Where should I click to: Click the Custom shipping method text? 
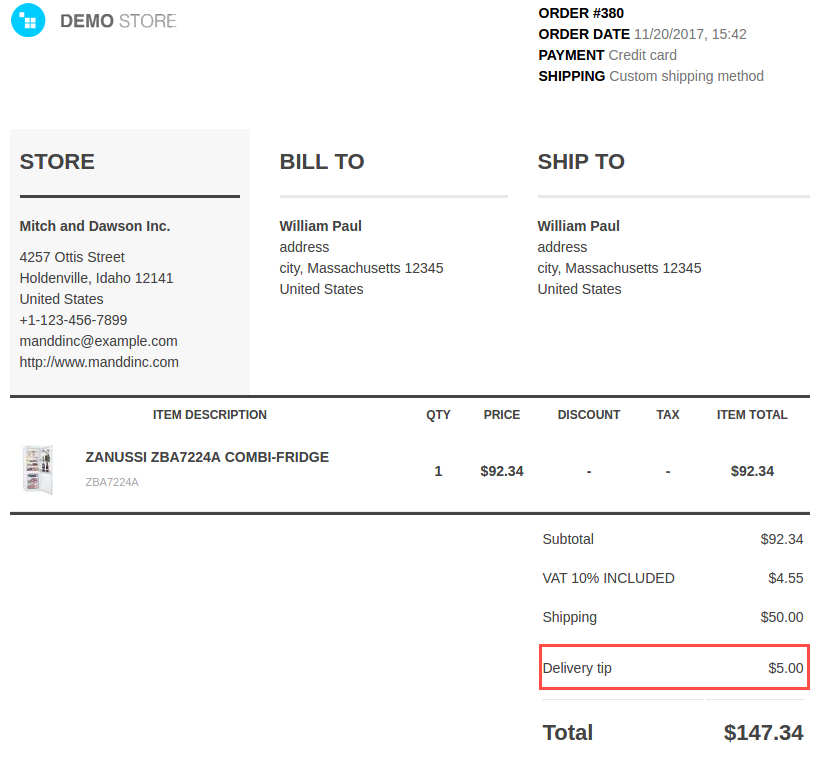(686, 76)
